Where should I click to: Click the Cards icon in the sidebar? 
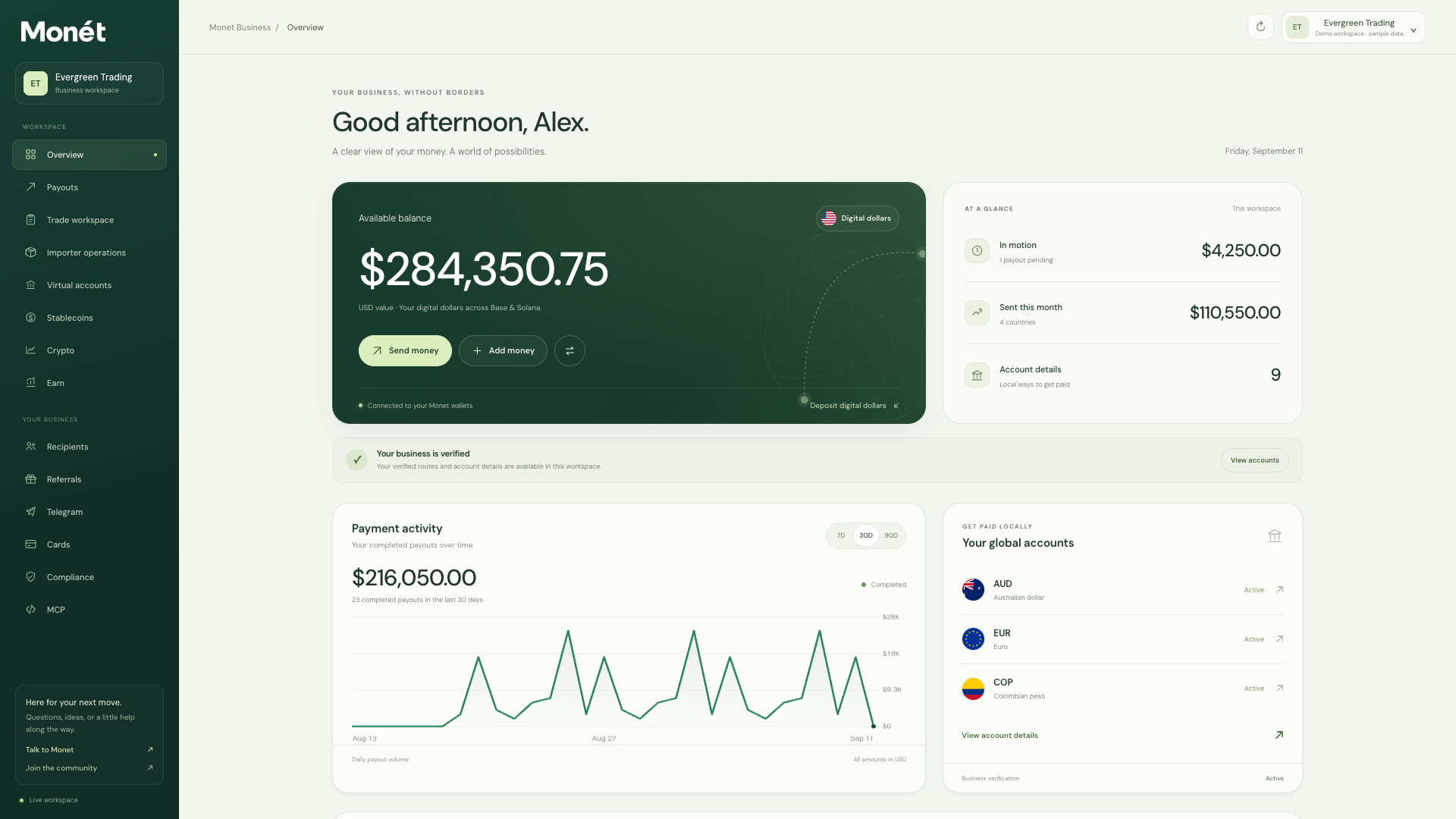(30, 544)
